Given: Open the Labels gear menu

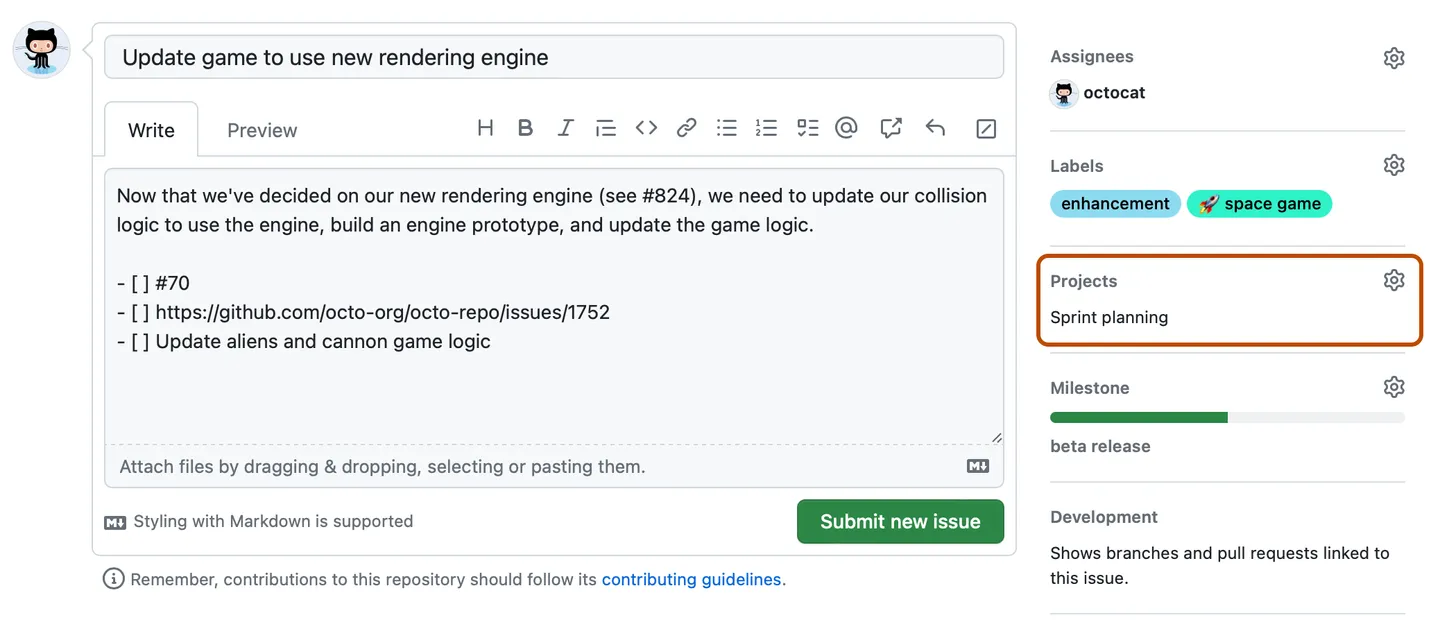Looking at the screenshot, I should pyautogui.click(x=1394, y=165).
